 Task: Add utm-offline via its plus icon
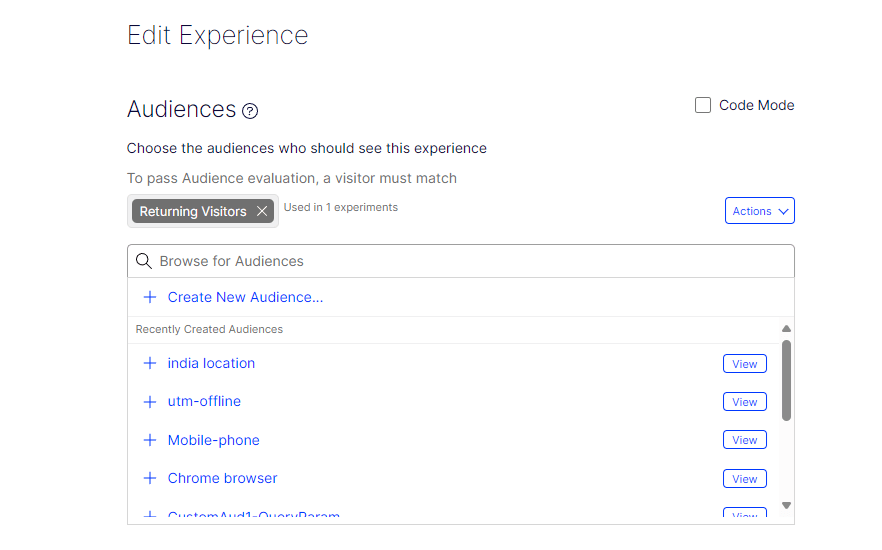(x=150, y=401)
